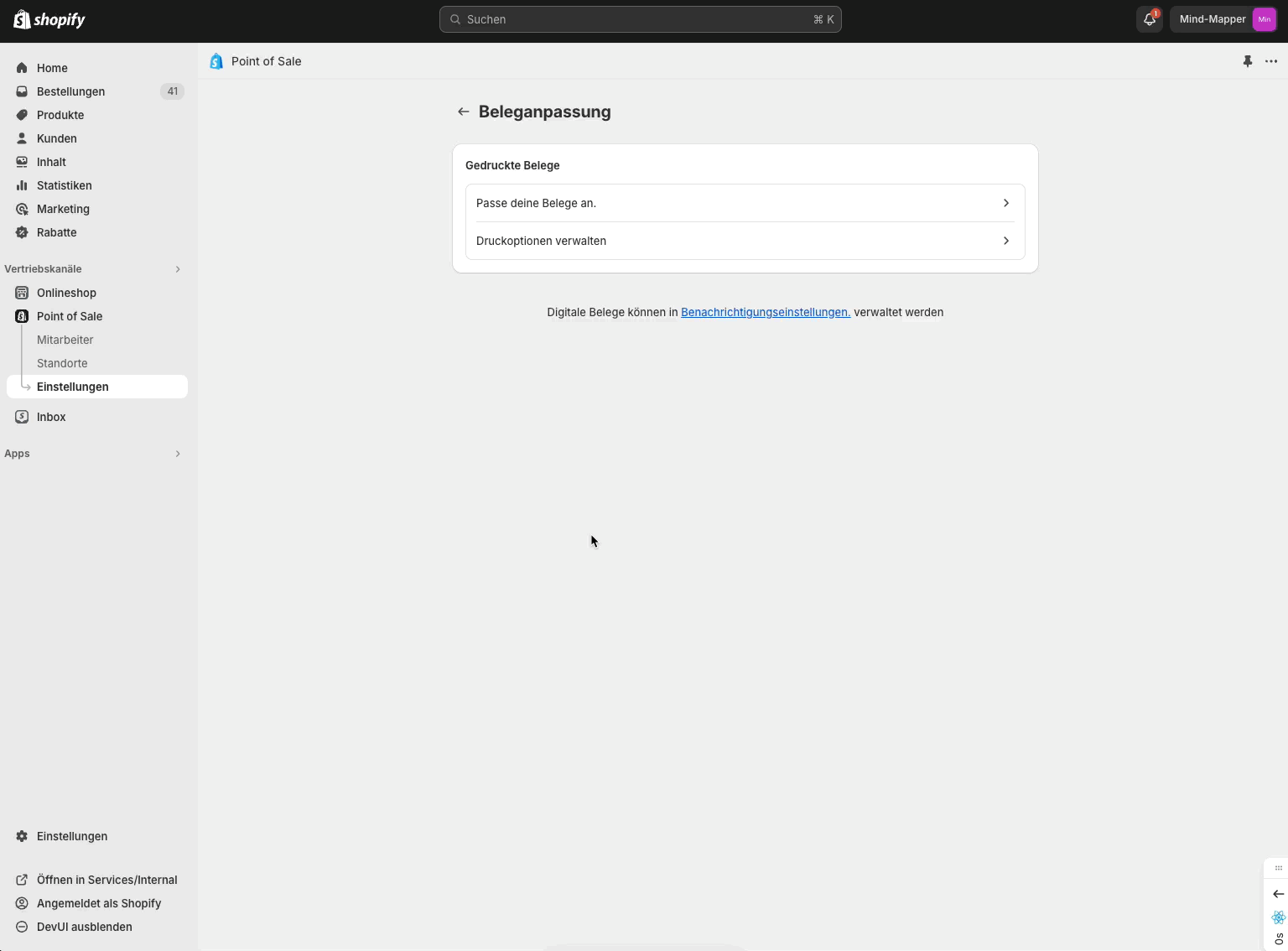The image size is (1288, 951).
Task: Open Kunden via its person icon
Action: click(x=22, y=138)
